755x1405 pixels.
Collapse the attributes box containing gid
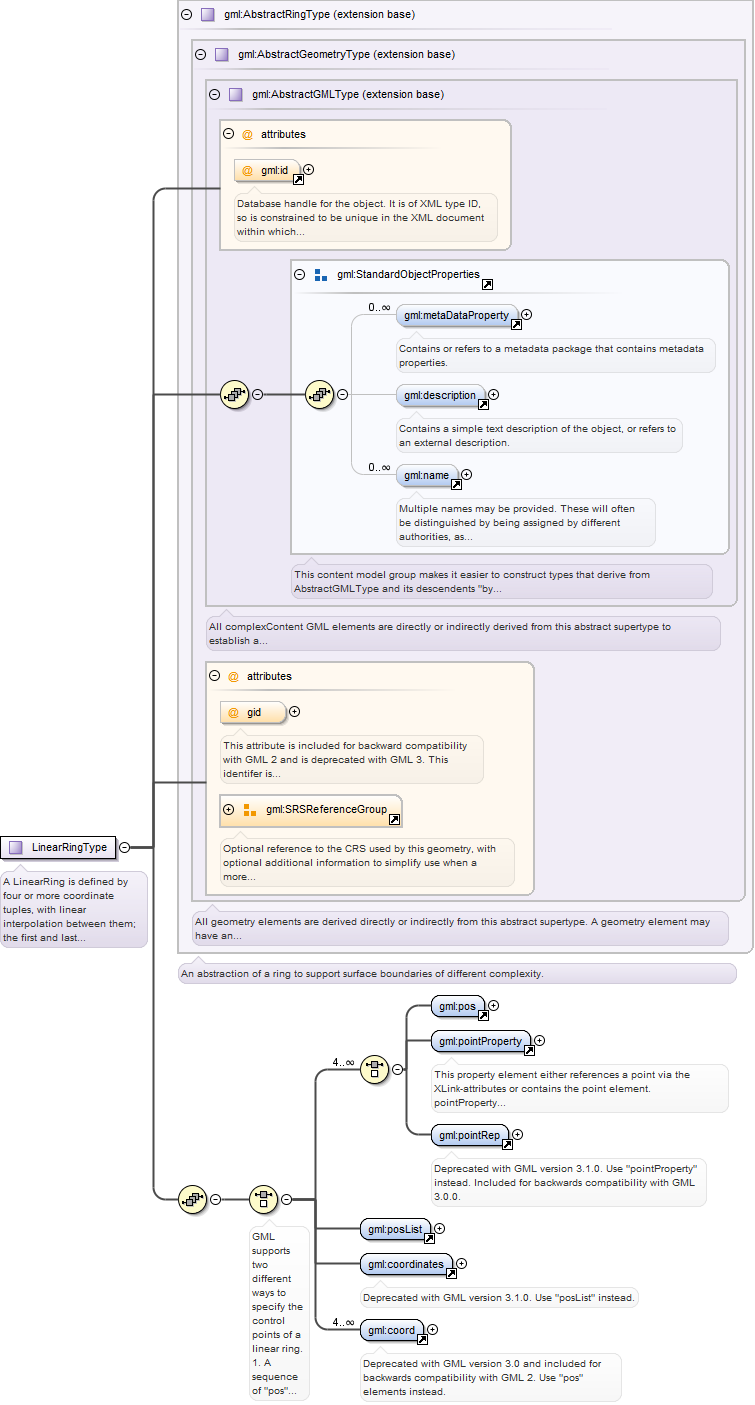tap(214, 676)
